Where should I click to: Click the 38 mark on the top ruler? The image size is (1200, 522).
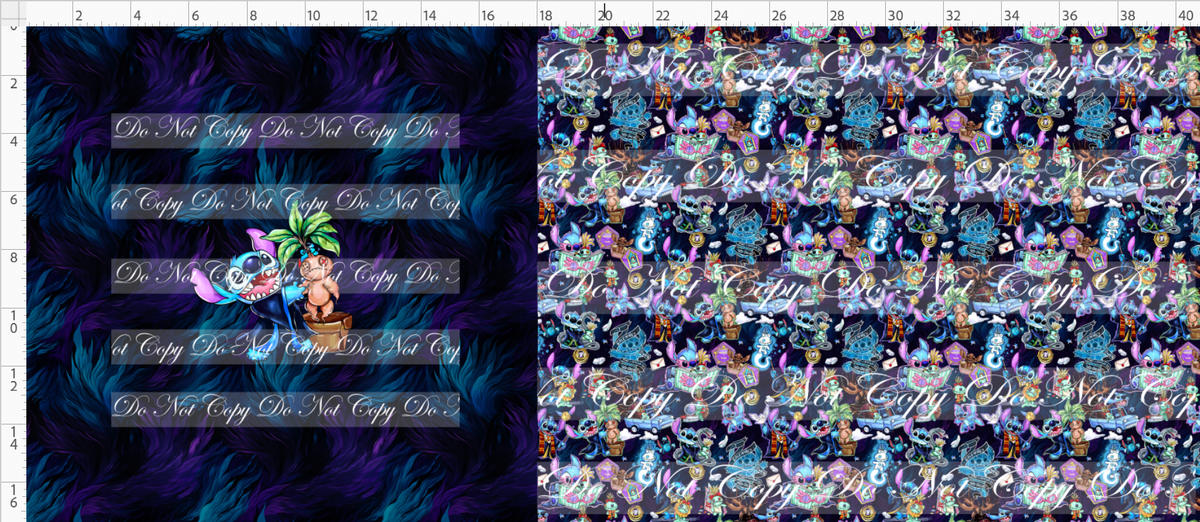(1129, 16)
